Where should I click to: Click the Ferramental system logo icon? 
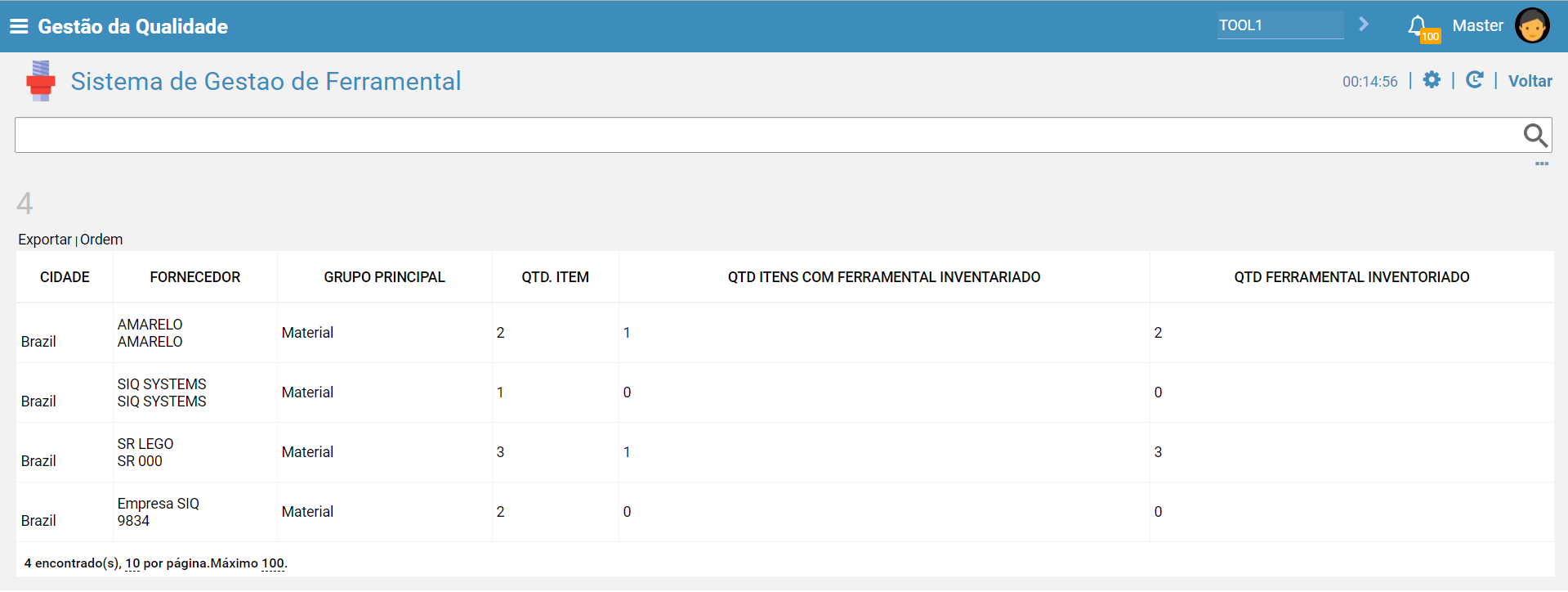[40, 81]
